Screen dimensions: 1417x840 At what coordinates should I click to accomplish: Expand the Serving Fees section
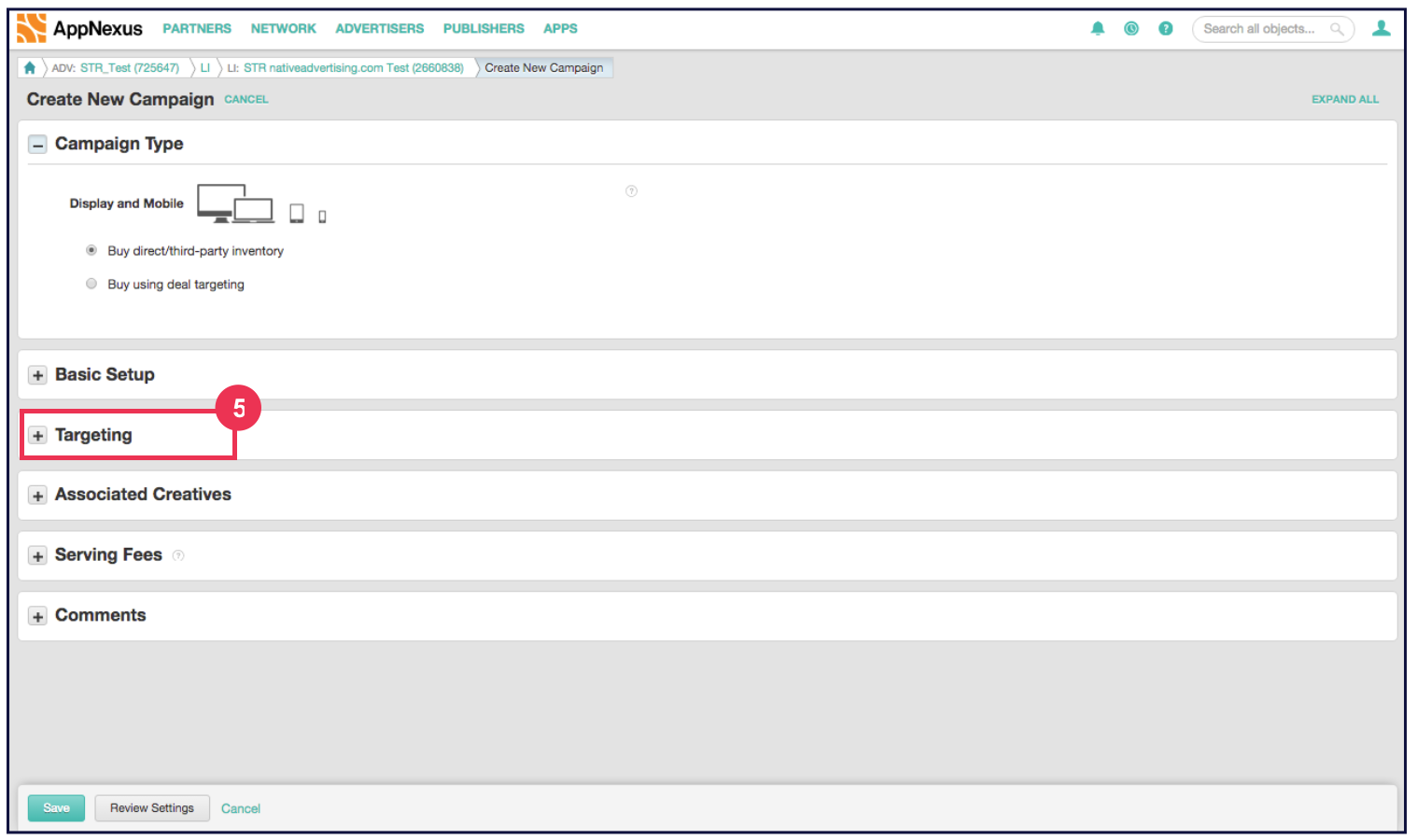pos(37,556)
